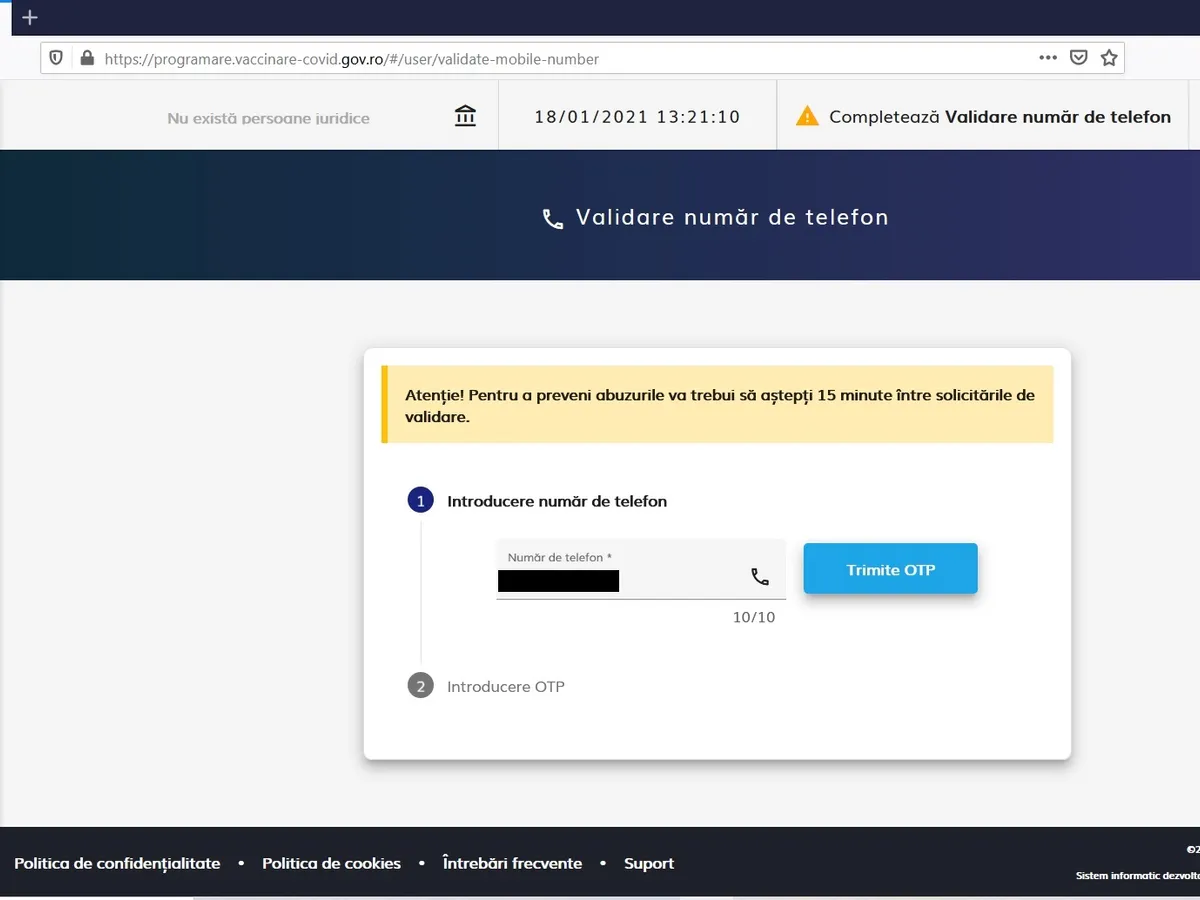Viewport: 1200px width, 900px height.
Task: Open Politica de cookies footer link
Action: pyautogui.click(x=331, y=863)
